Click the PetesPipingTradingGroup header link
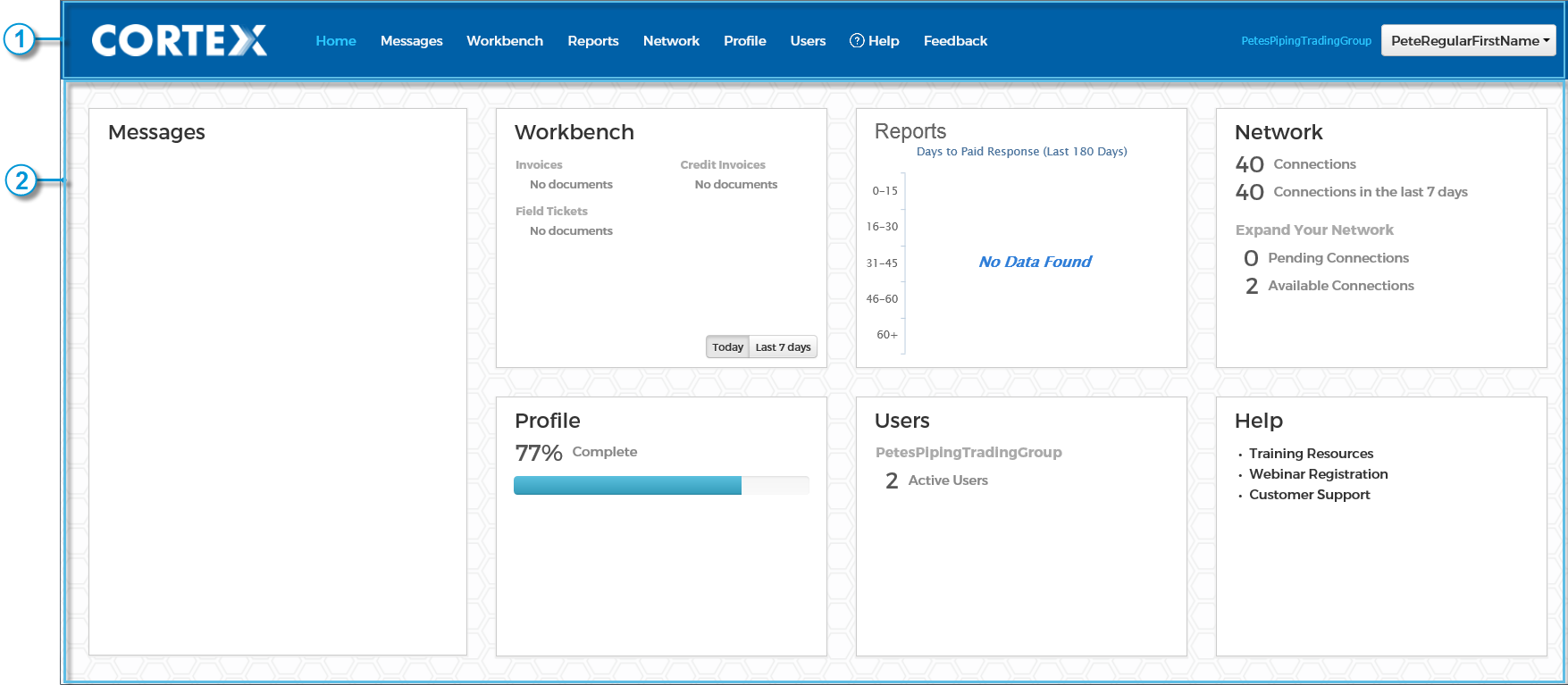 pos(1306,41)
